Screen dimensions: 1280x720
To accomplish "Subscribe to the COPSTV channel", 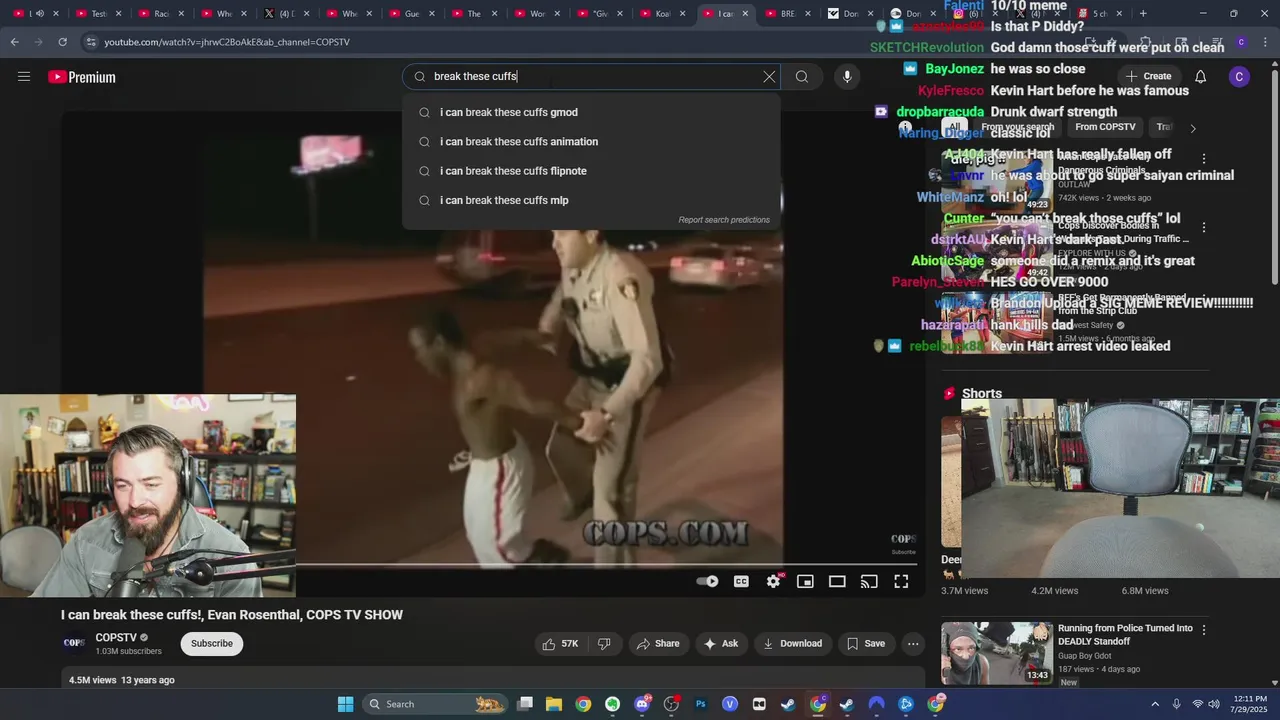I will (212, 643).
